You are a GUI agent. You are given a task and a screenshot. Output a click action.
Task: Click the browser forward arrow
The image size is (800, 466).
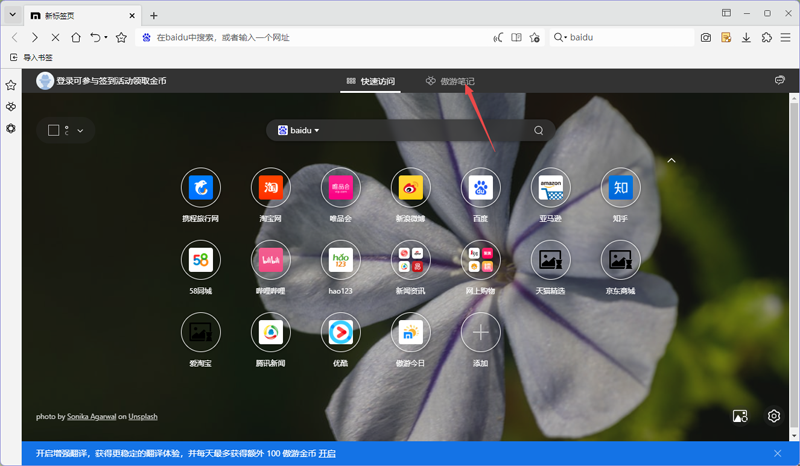[x=35, y=37]
